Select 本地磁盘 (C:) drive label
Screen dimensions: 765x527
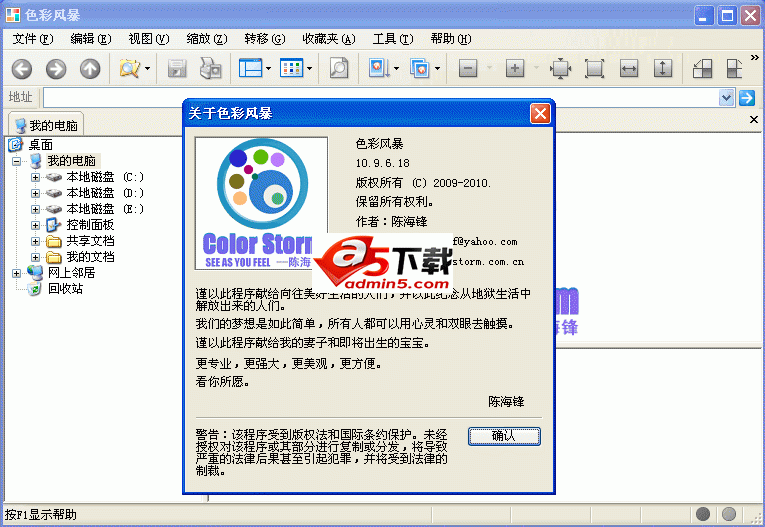pyautogui.click(x=105, y=177)
